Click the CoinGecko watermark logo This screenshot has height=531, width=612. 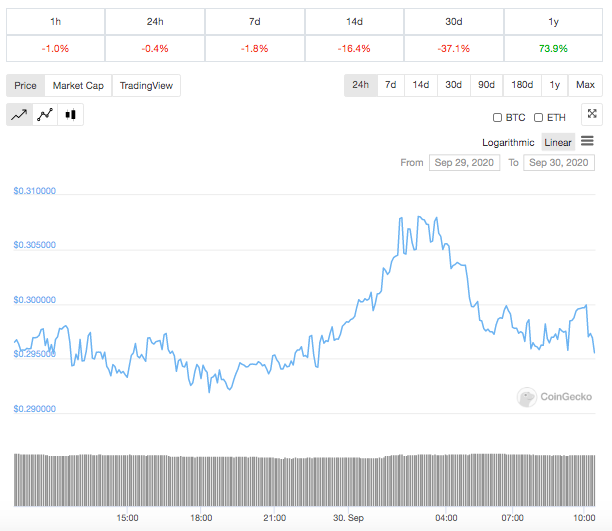tap(551, 397)
